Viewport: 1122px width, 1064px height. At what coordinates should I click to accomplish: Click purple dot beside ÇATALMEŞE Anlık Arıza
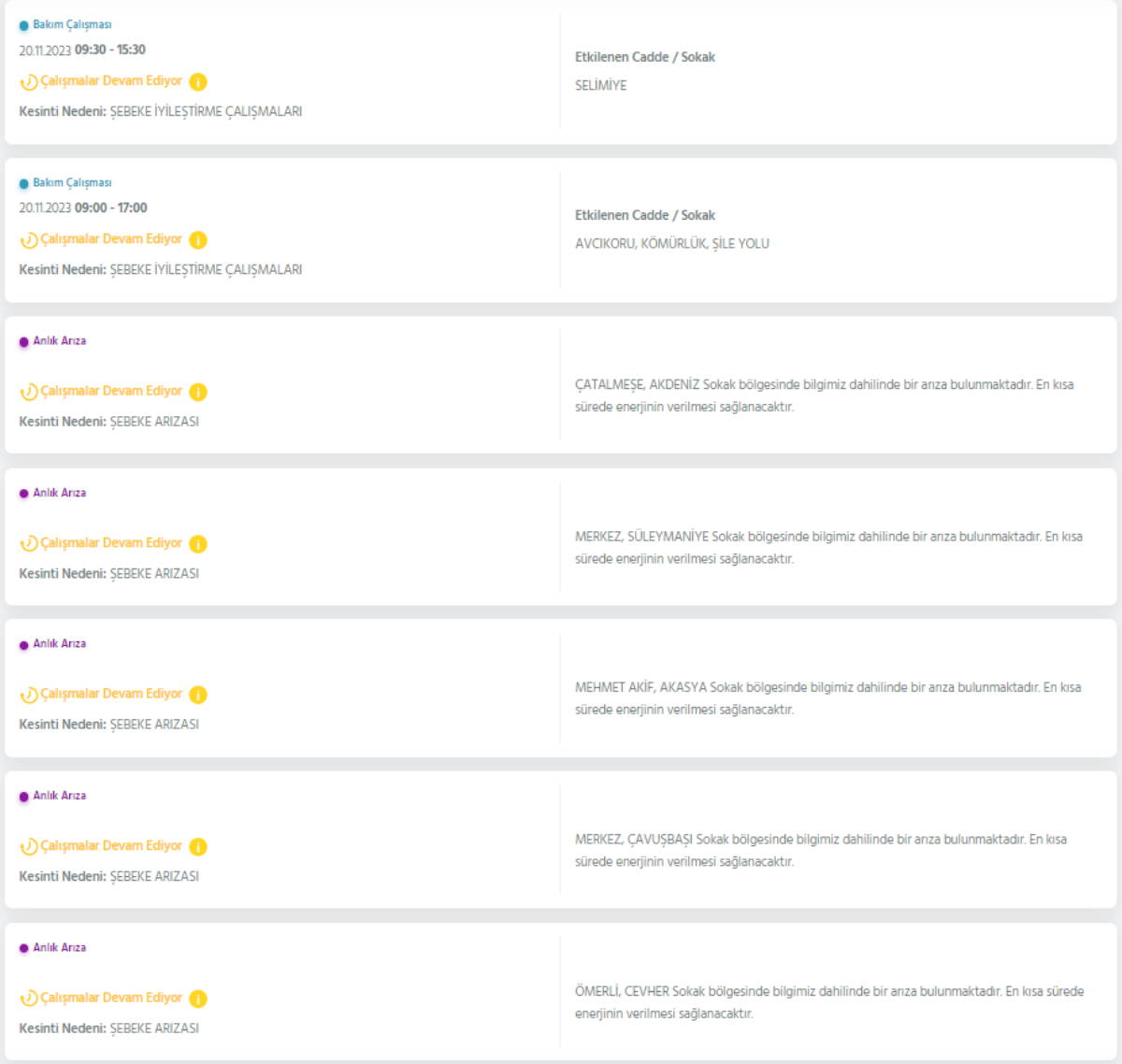(x=24, y=342)
